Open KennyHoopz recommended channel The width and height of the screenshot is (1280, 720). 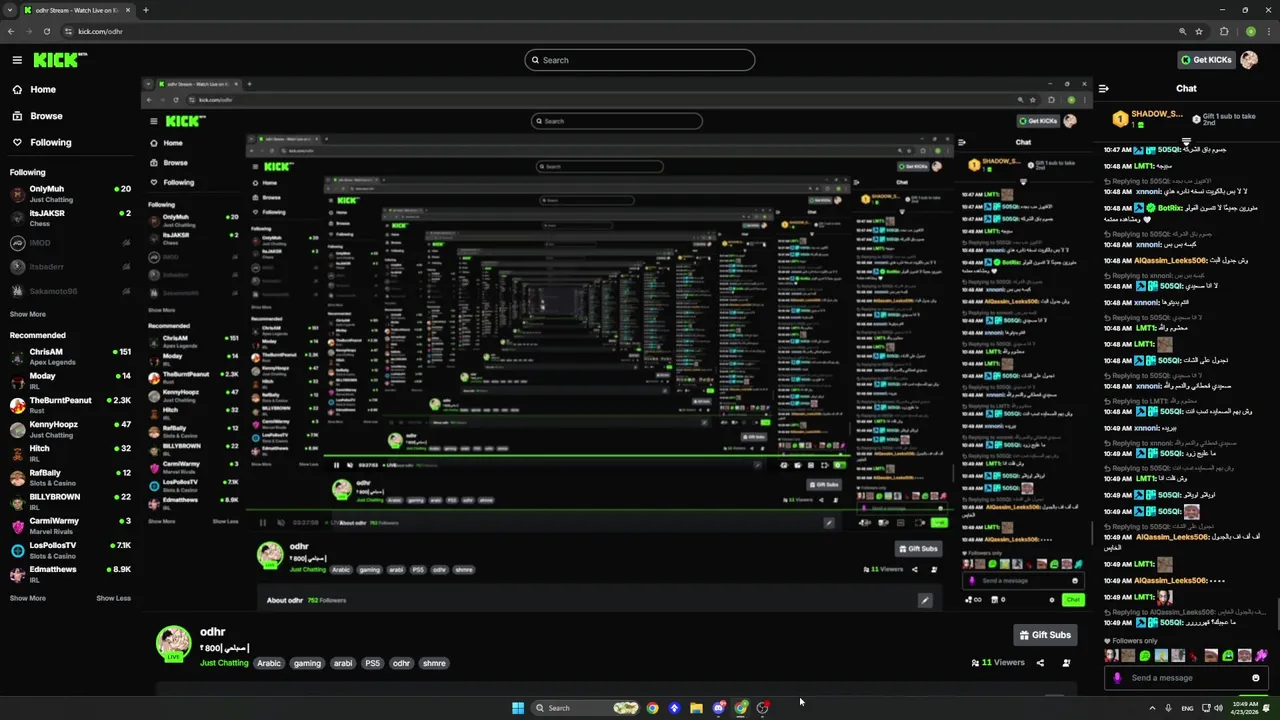tap(70, 429)
